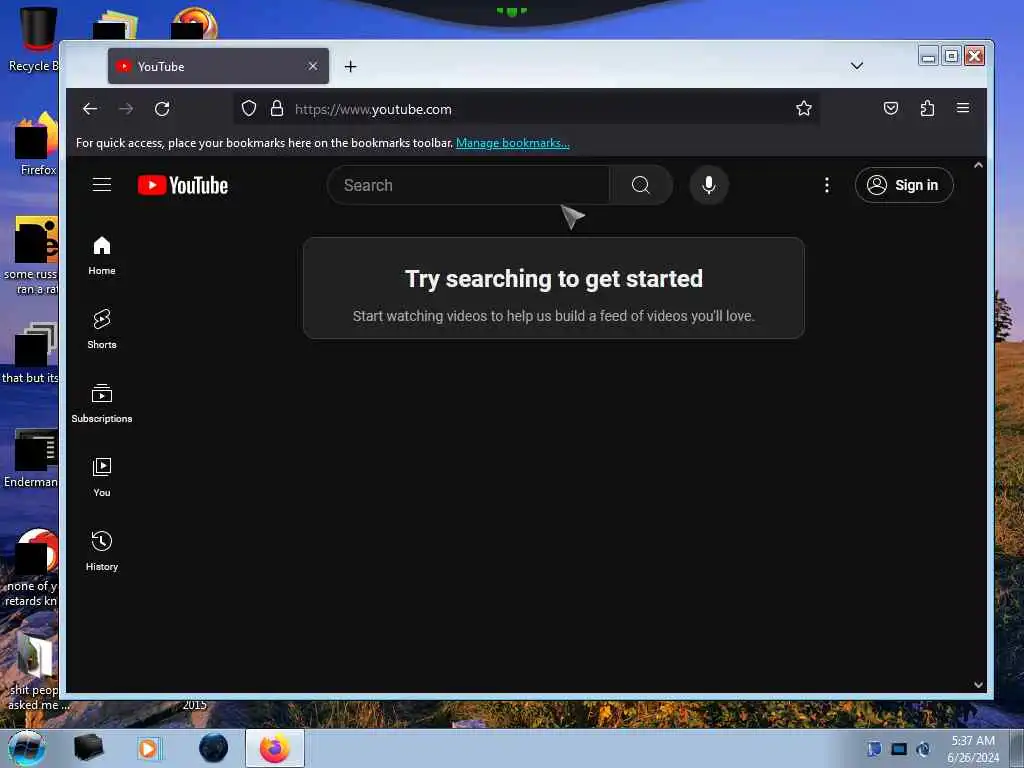Click the address bar URL

pos(373,109)
